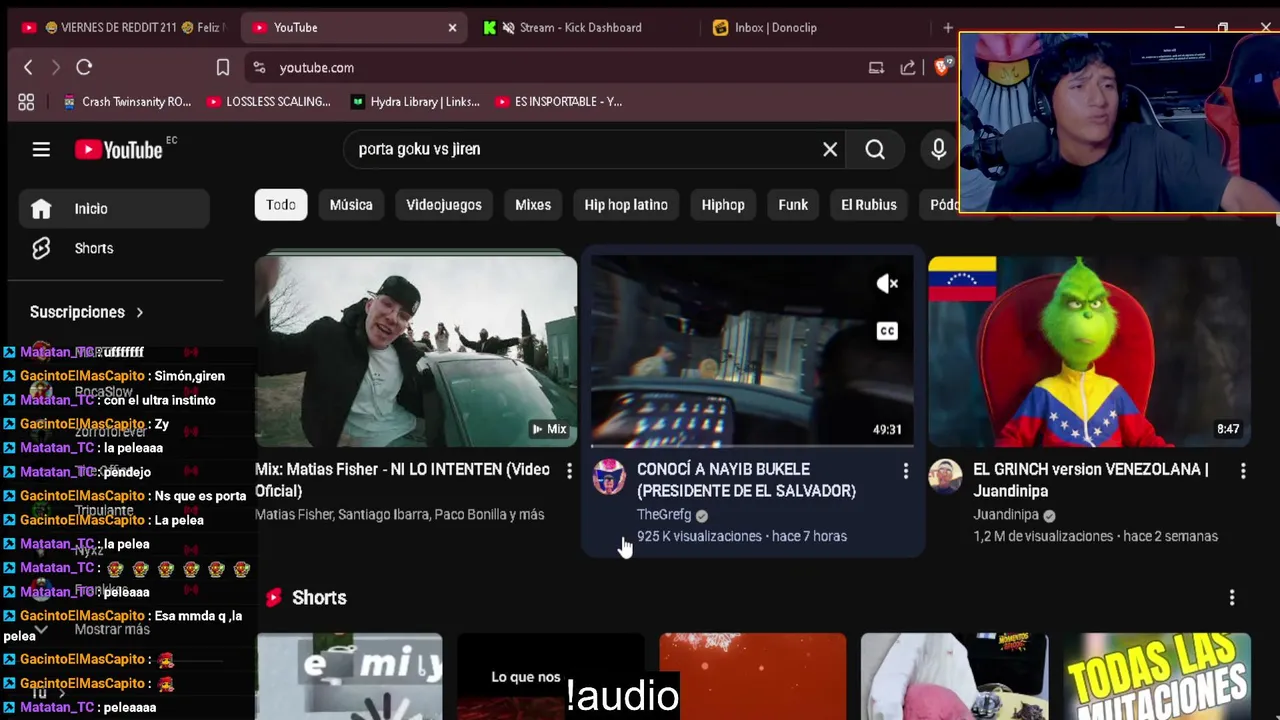This screenshot has width=1280, height=720.
Task: Unmute the preview video speaker icon
Action: click(x=887, y=284)
